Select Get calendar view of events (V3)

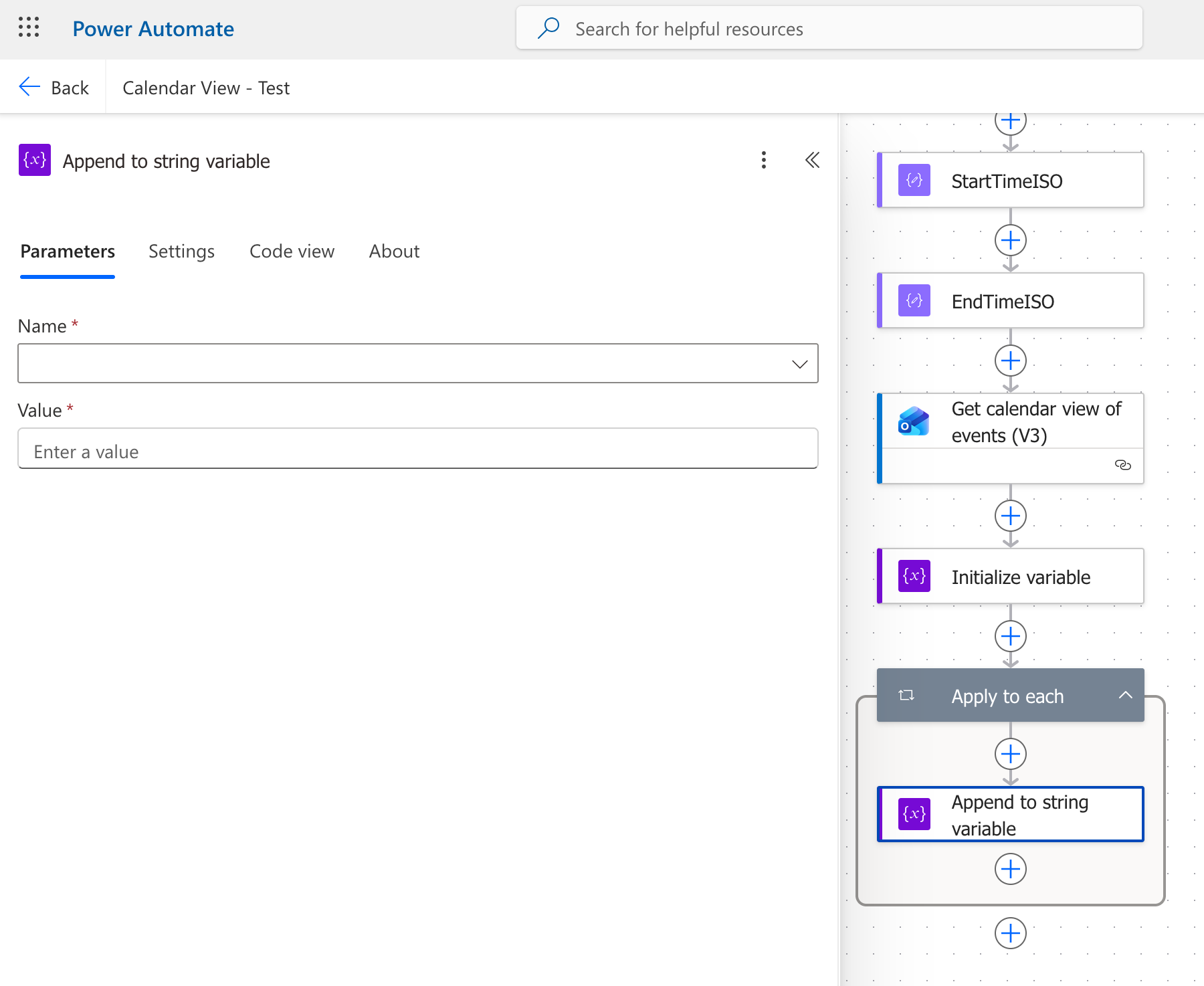1010,438
